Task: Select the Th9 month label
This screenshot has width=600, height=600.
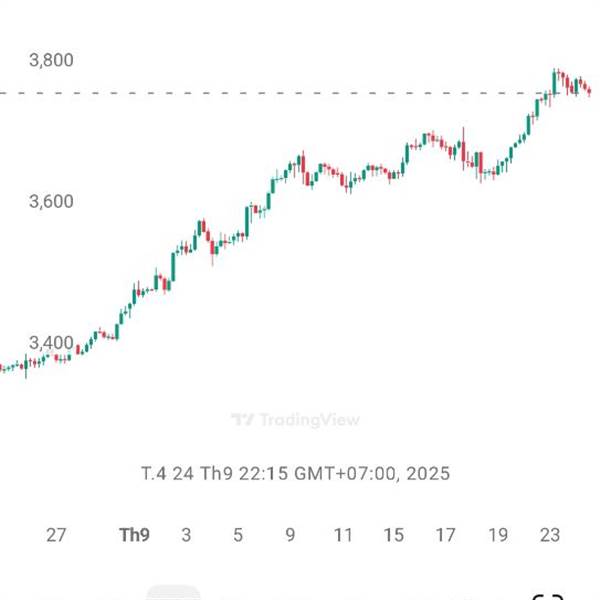Action: 133,535
